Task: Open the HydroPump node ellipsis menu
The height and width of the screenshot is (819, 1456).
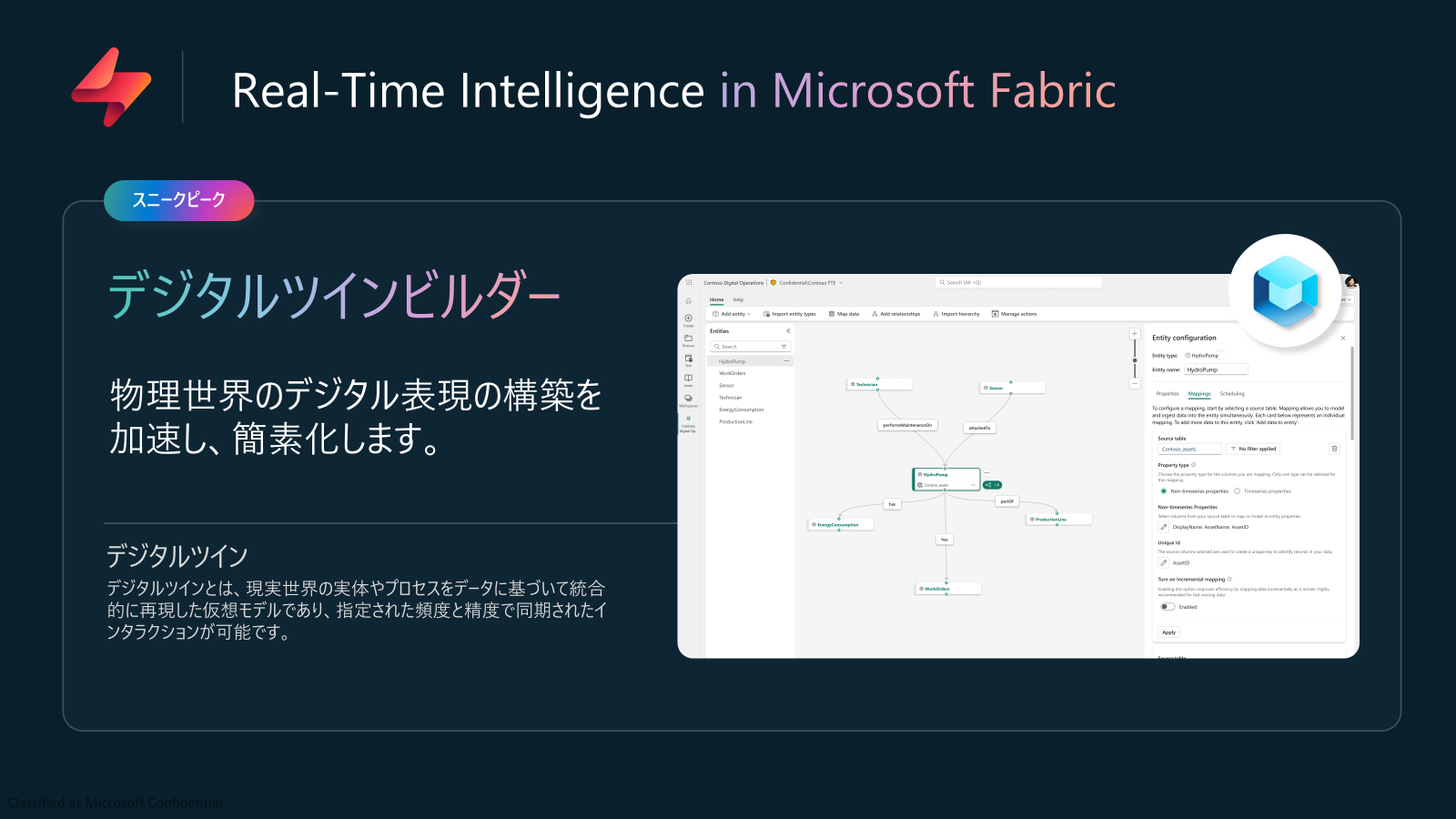Action: [x=986, y=472]
